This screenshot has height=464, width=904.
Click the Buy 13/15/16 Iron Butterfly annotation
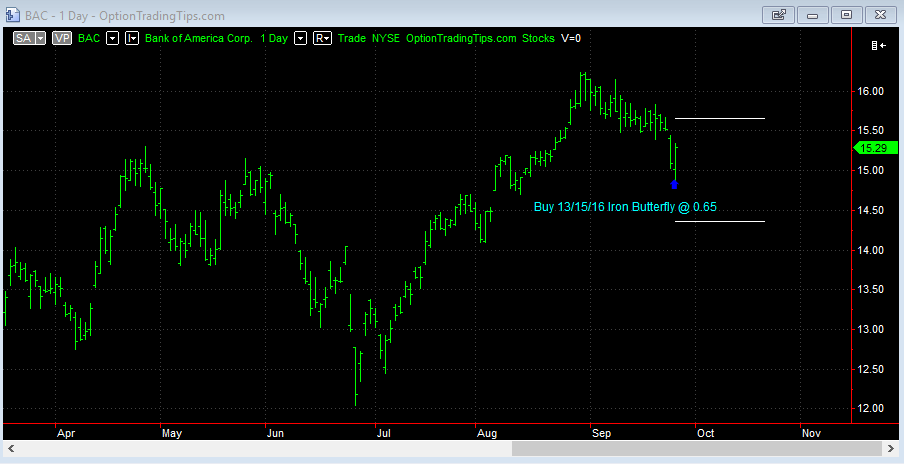coord(625,206)
